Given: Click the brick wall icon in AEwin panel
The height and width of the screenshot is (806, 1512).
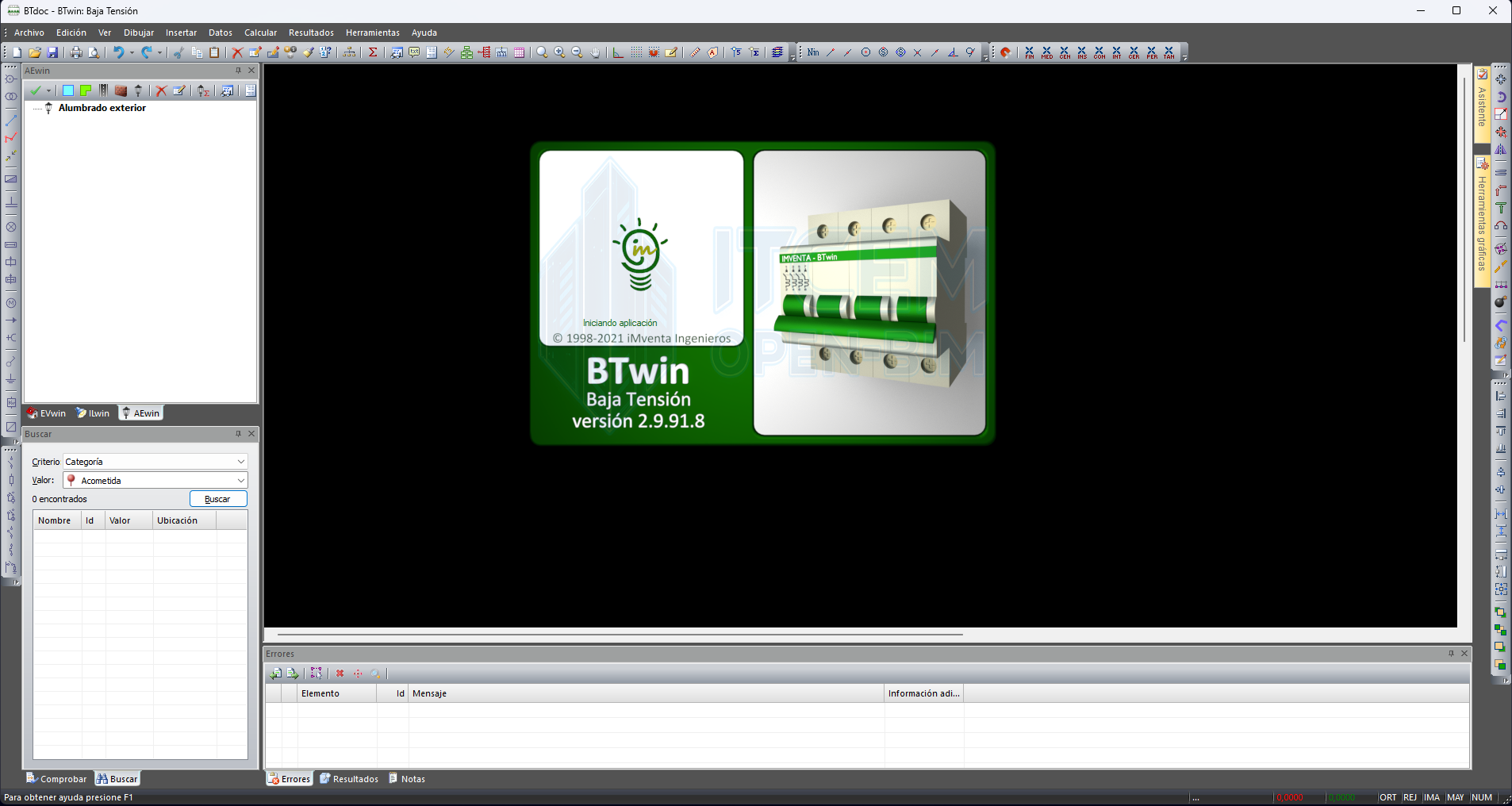Looking at the screenshot, I should pos(121,90).
